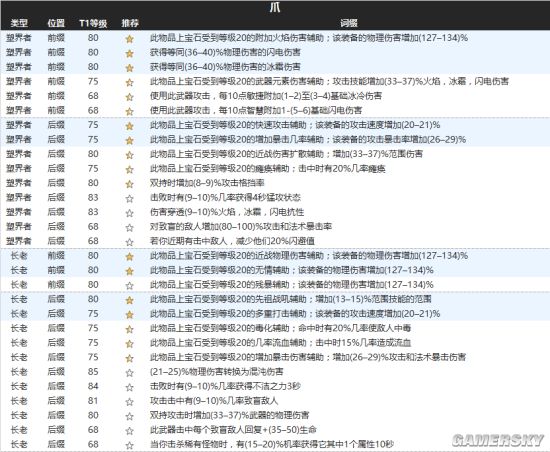Click level 81 in 致盲敌人 row
This screenshot has height=452, width=550.
coord(93,401)
